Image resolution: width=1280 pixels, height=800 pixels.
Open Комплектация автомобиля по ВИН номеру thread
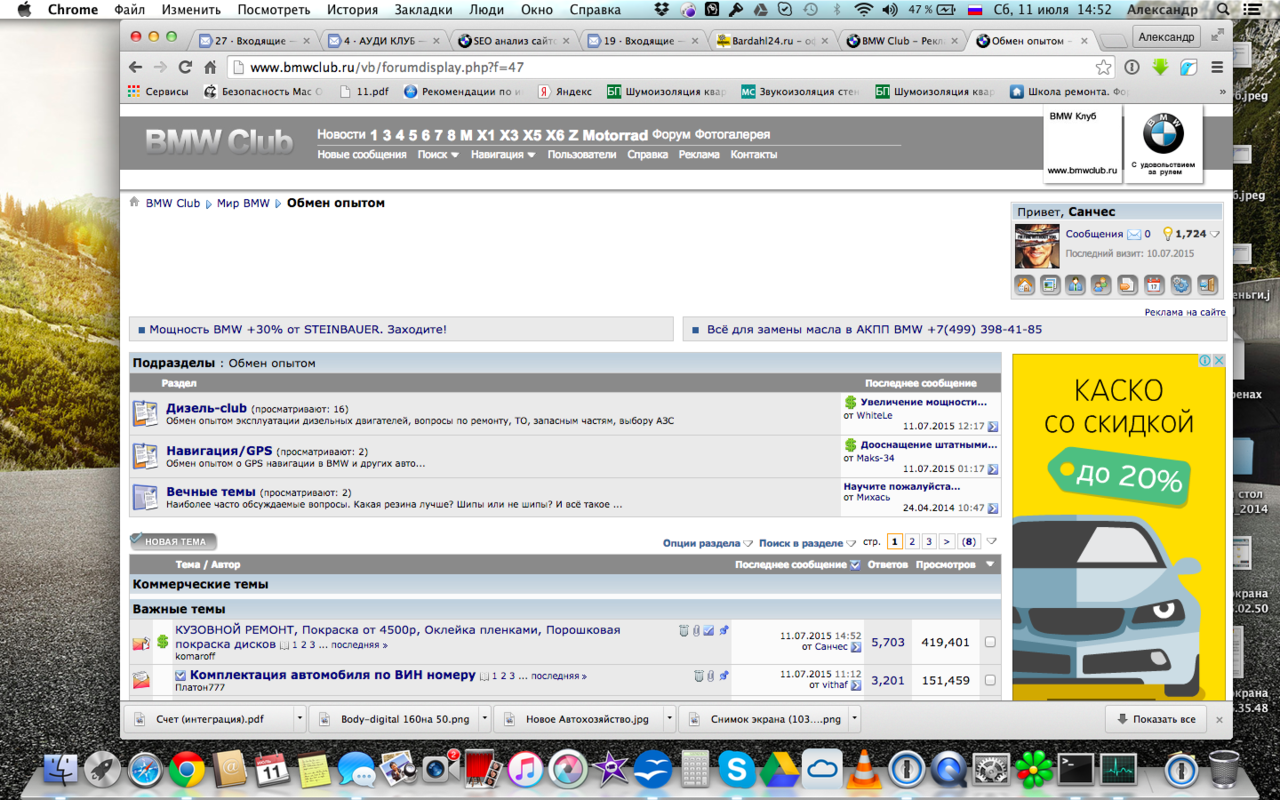333,675
